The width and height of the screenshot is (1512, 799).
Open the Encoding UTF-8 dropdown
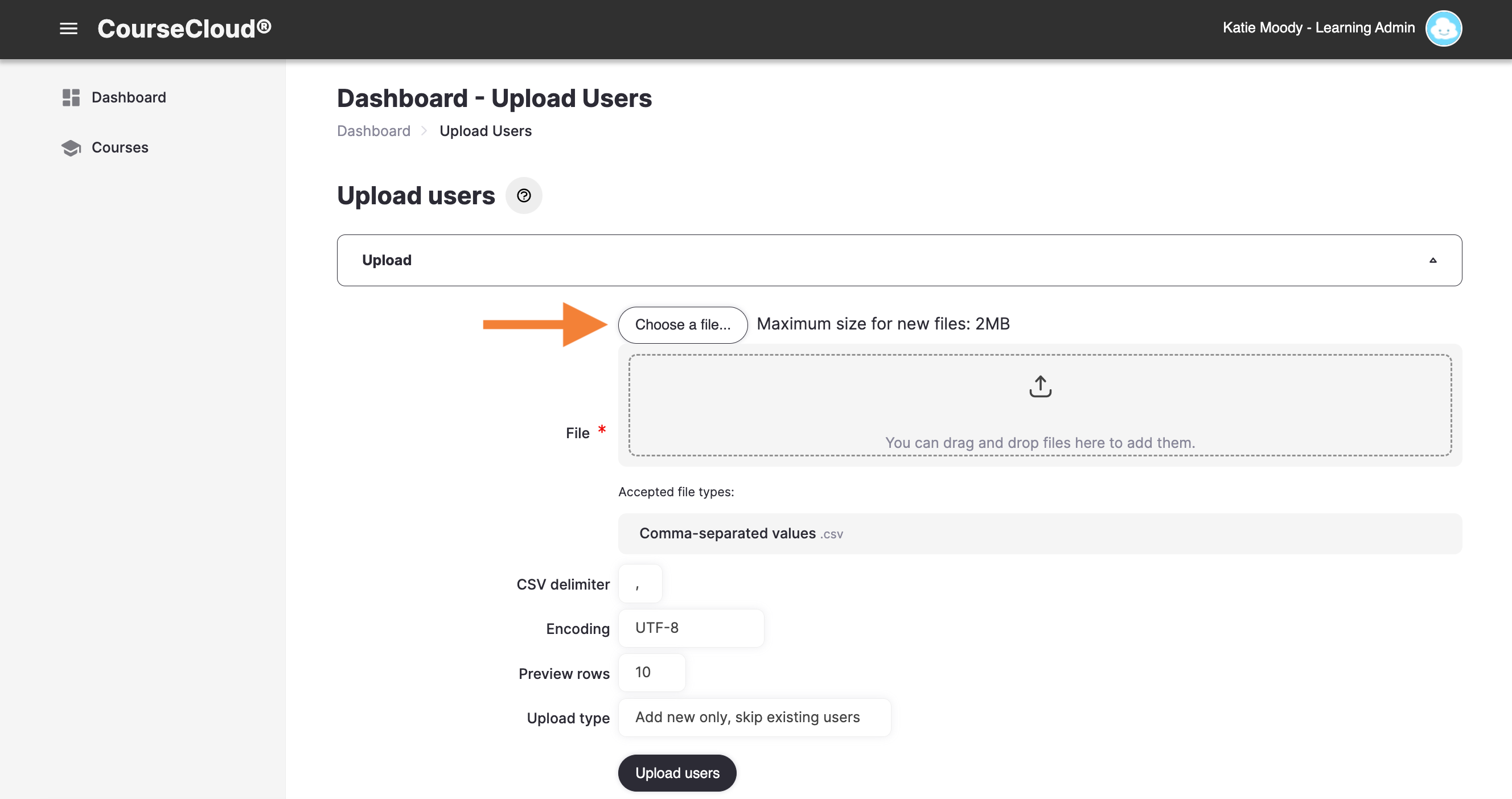[x=691, y=628]
